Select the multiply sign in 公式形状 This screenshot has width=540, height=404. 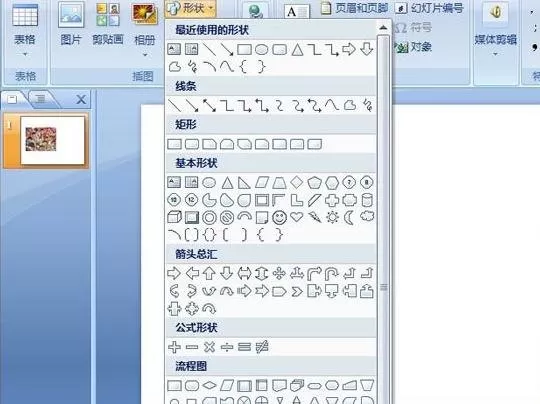pos(209,347)
